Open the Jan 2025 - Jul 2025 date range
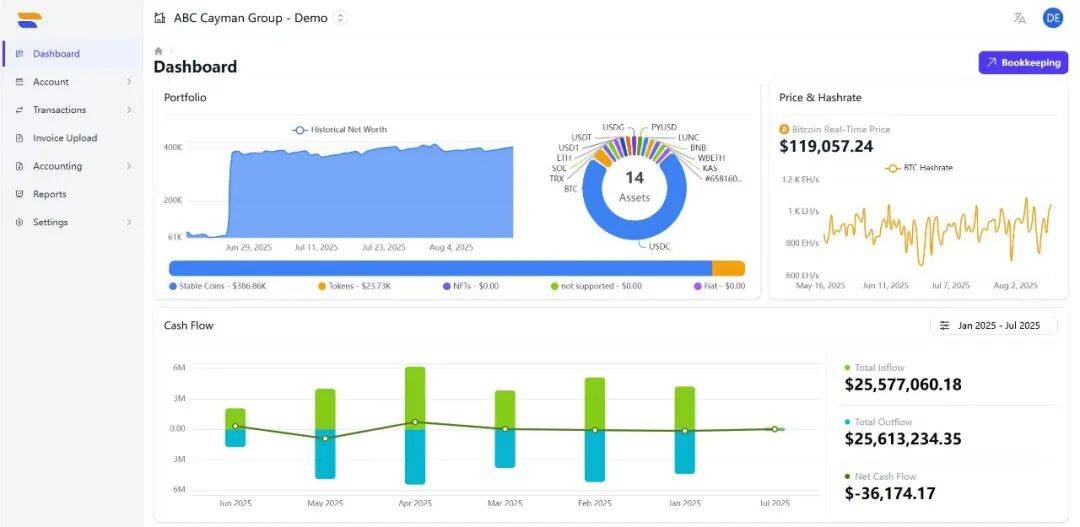Image resolution: width=1080 pixels, height=527 pixels. pyautogui.click(x=998, y=325)
